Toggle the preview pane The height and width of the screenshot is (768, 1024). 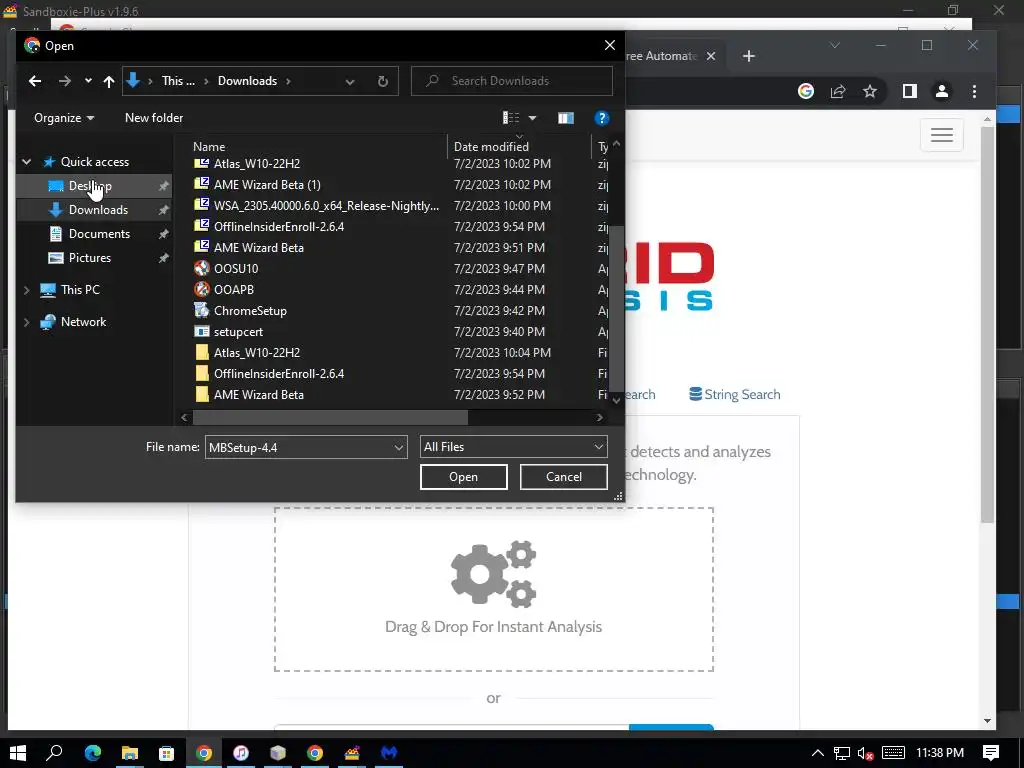[566, 118]
